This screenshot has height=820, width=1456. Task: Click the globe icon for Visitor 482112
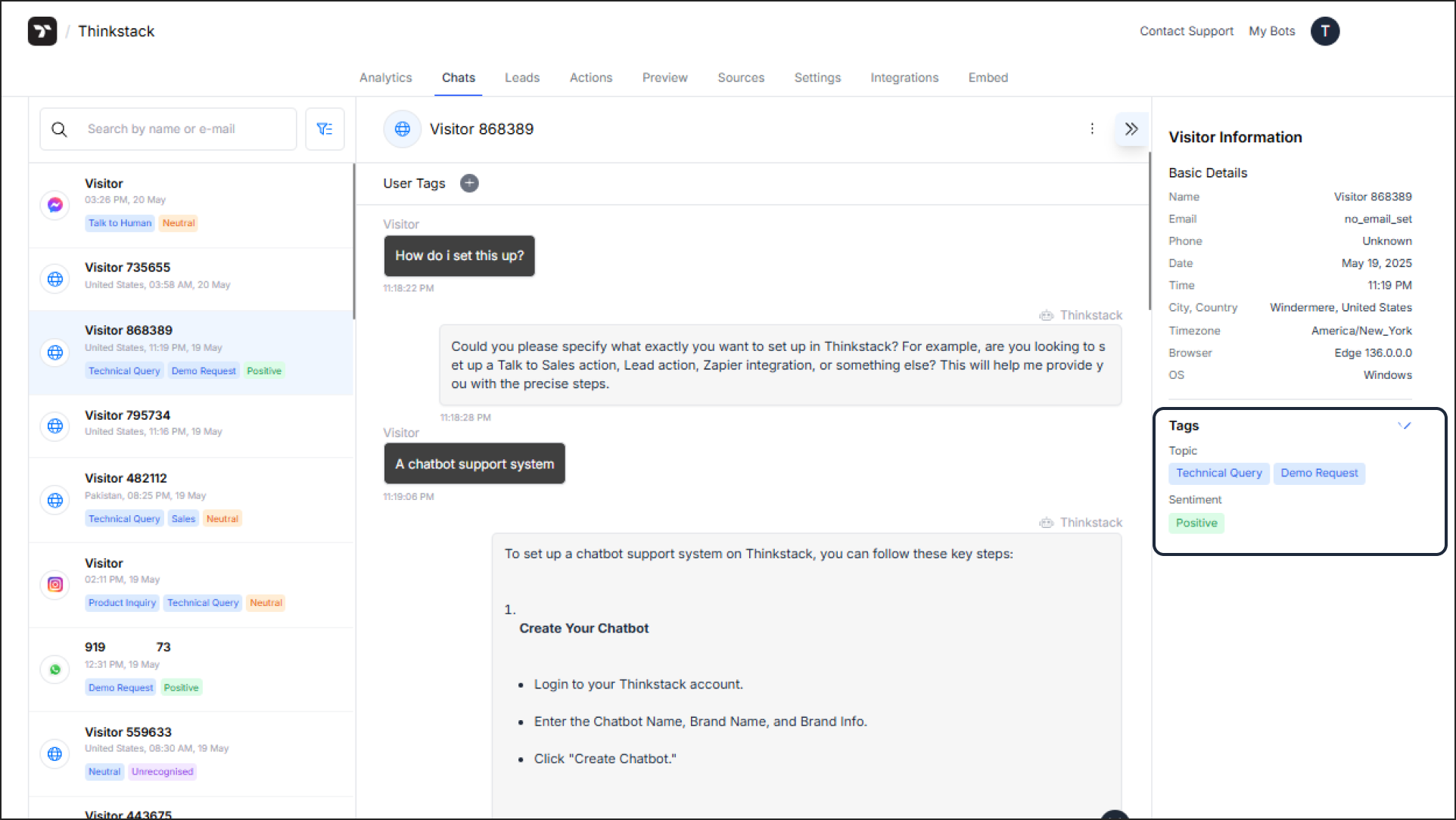55,500
